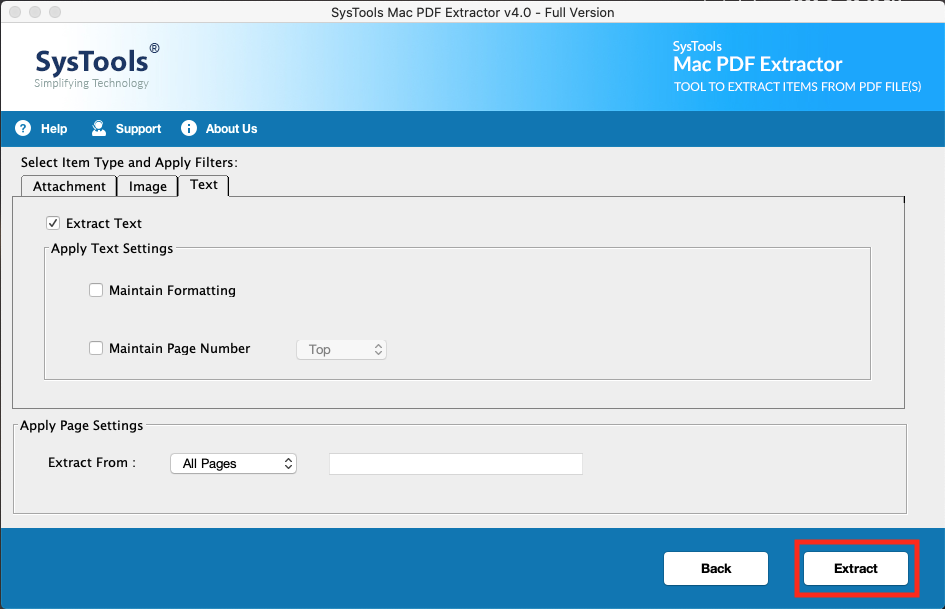Click the Select Item Type and Apply Filters text

point(129,162)
